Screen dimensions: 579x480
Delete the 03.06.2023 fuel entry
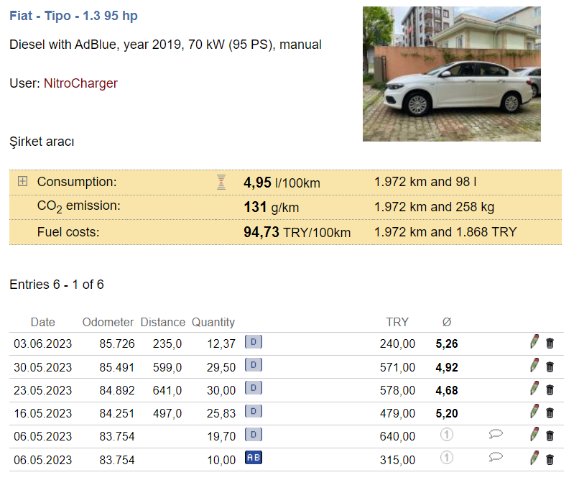(x=550, y=343)
